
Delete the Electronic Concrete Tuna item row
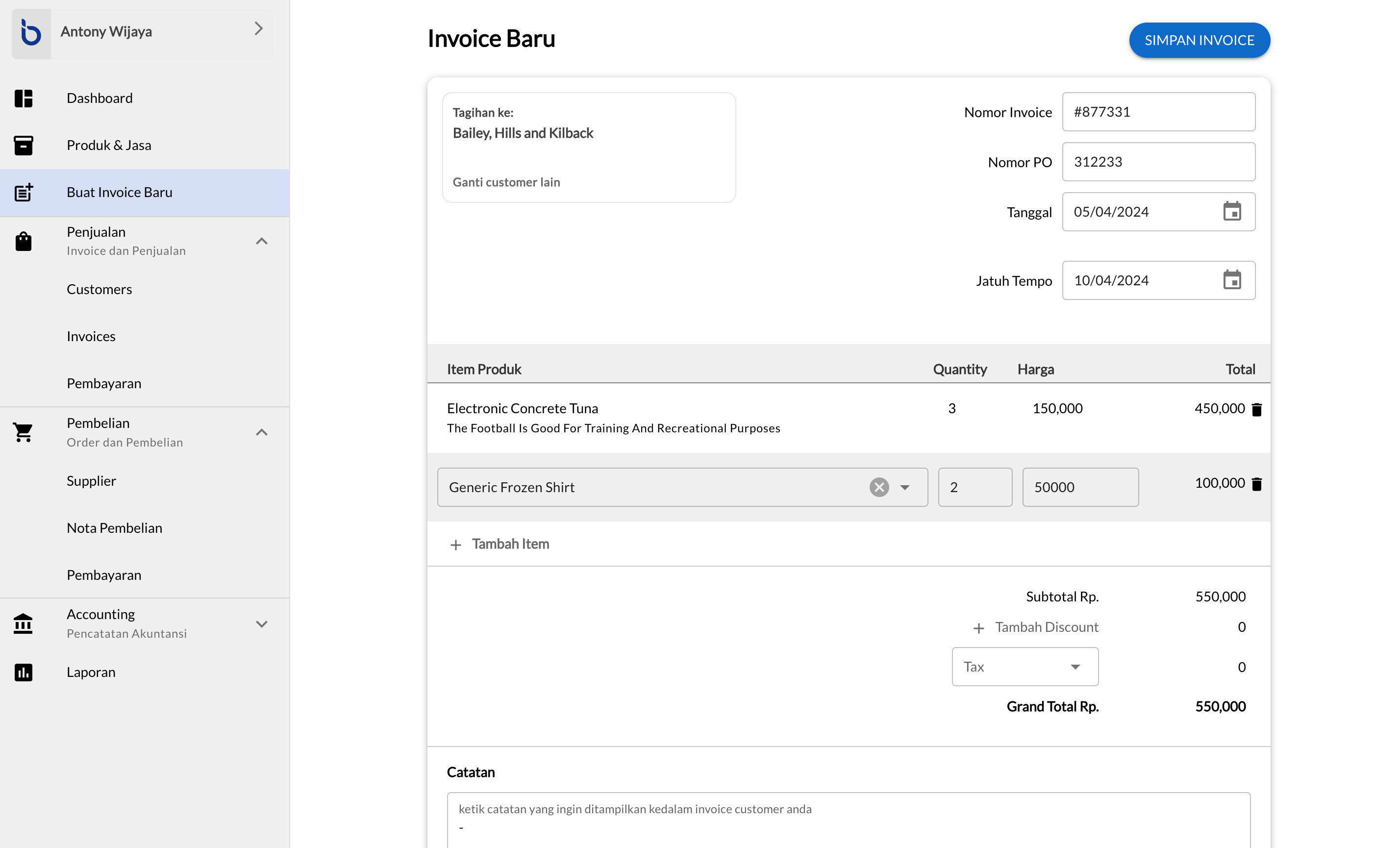(1256, 409)
